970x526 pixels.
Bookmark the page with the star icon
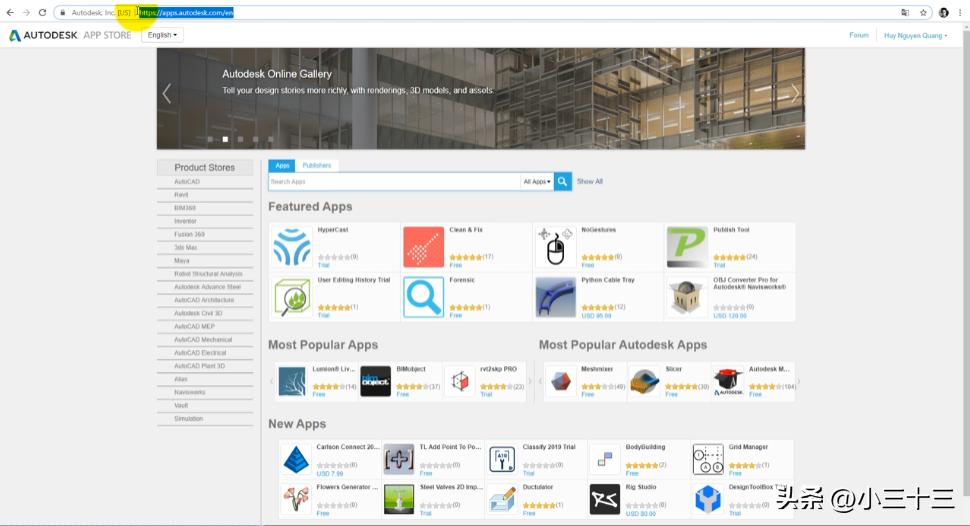click(923, 12)
